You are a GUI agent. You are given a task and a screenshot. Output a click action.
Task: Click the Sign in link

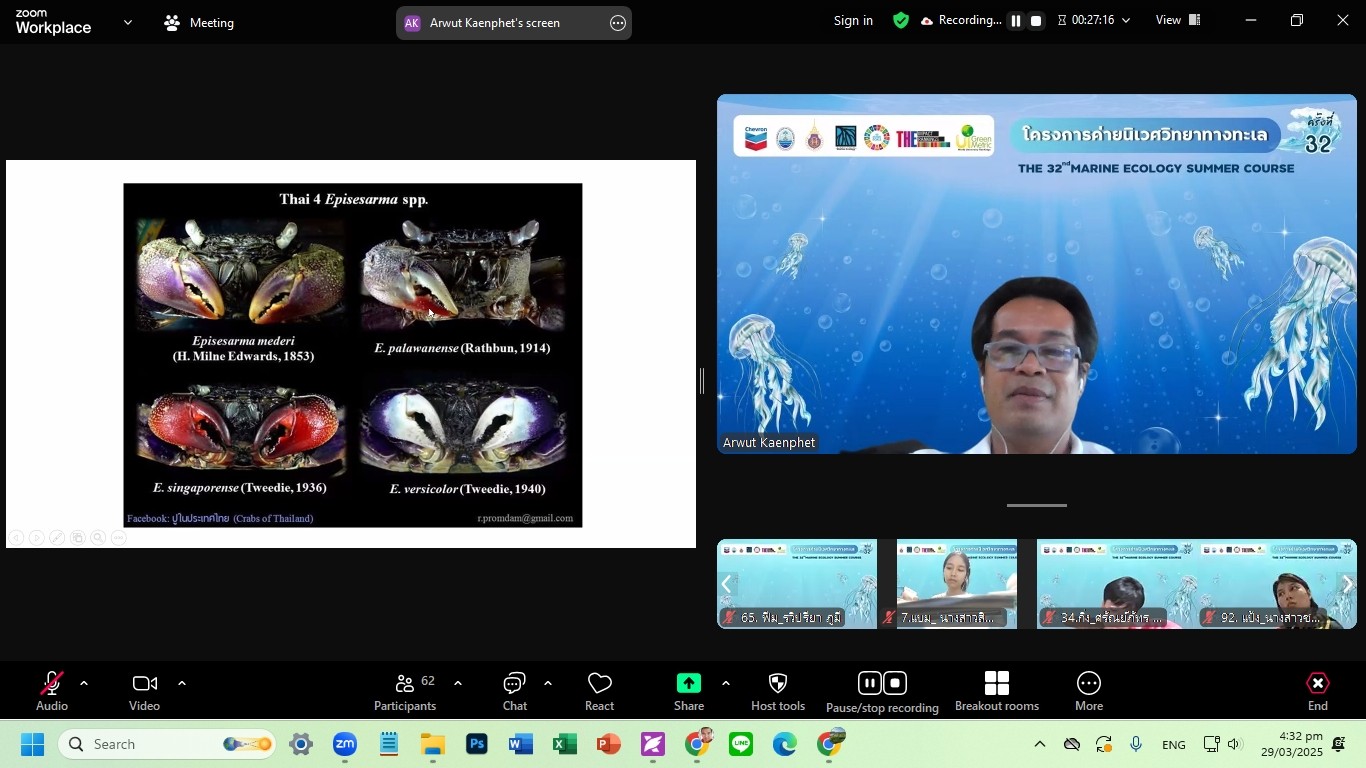[853, 20]
